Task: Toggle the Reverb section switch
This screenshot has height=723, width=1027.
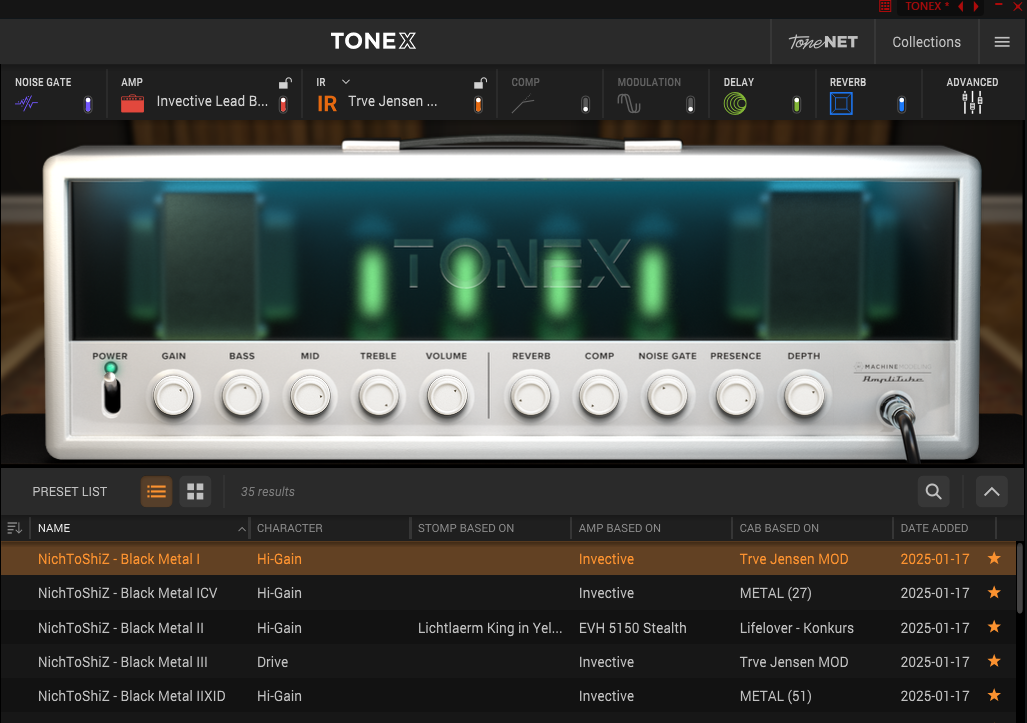Action: point(901,105)
